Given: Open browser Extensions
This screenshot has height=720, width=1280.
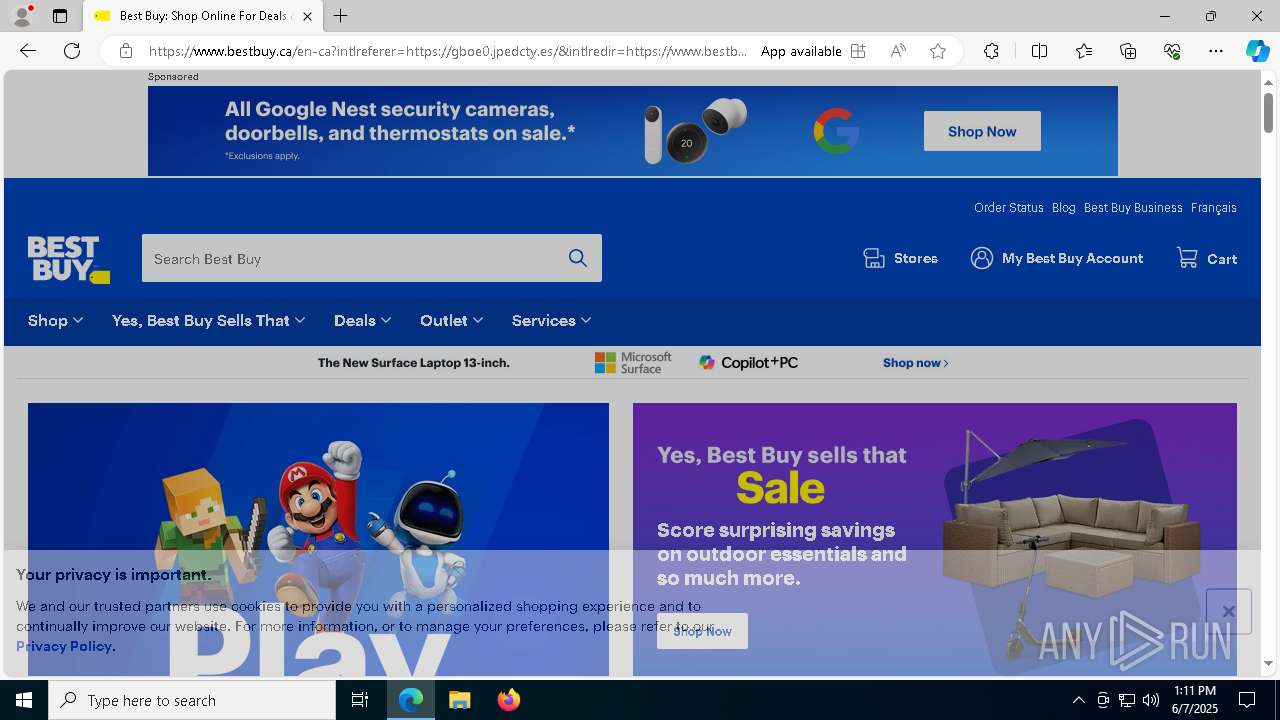Looking at the screenshot, I should click(991, 51).
